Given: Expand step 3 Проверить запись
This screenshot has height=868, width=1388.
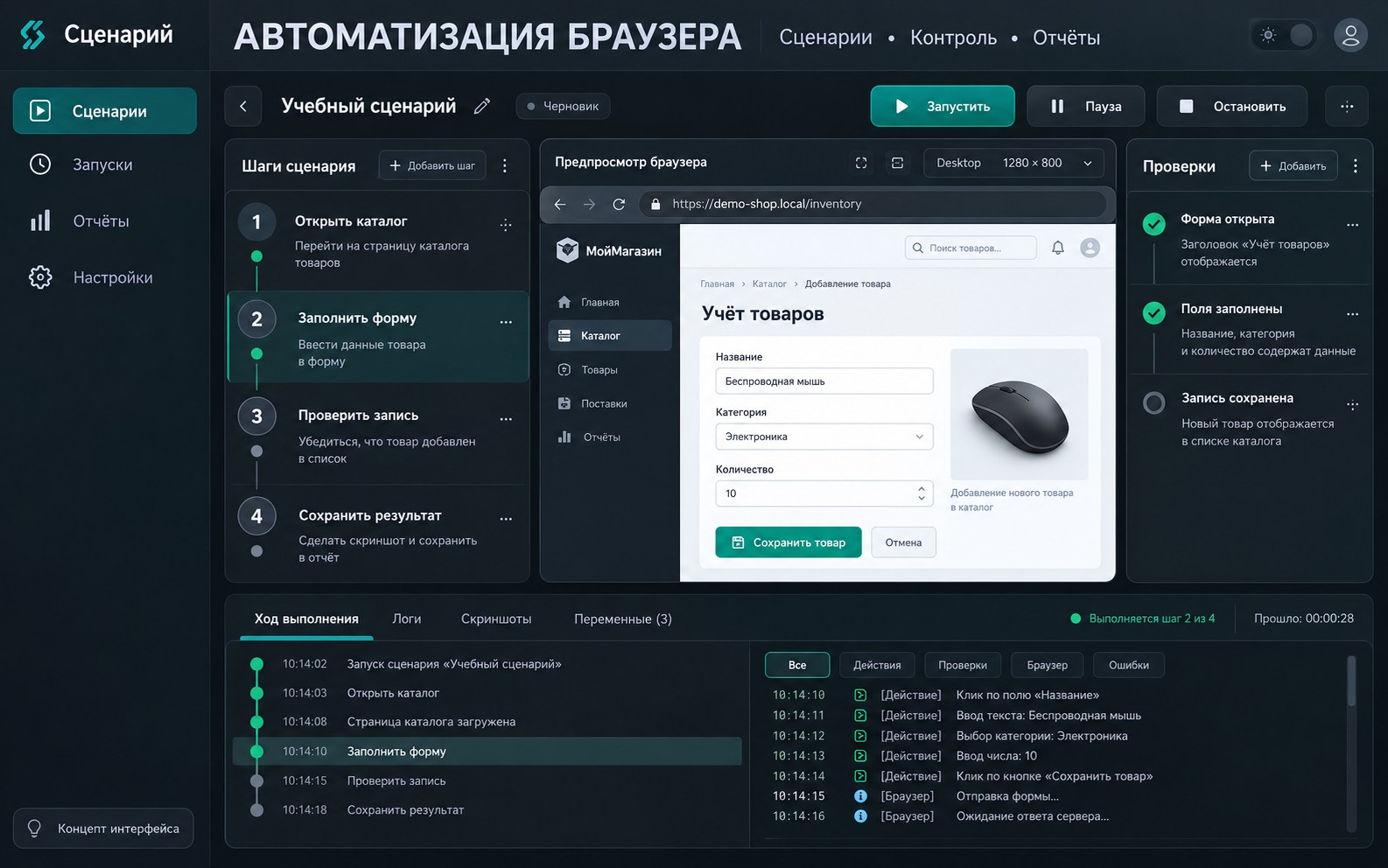Looking at the screenshot, I should [x=377, y=436].
